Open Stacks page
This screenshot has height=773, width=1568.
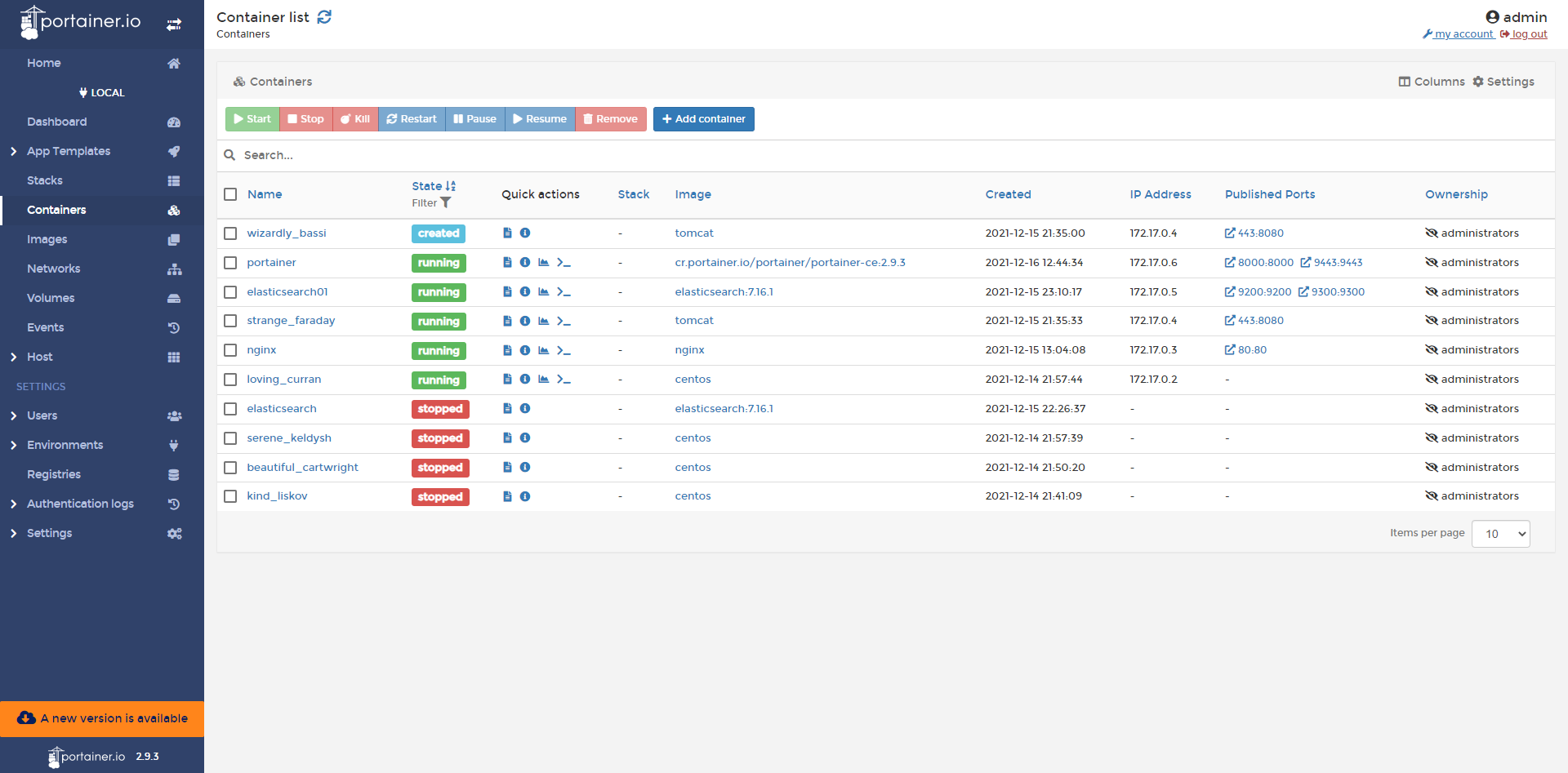(45, 180)
